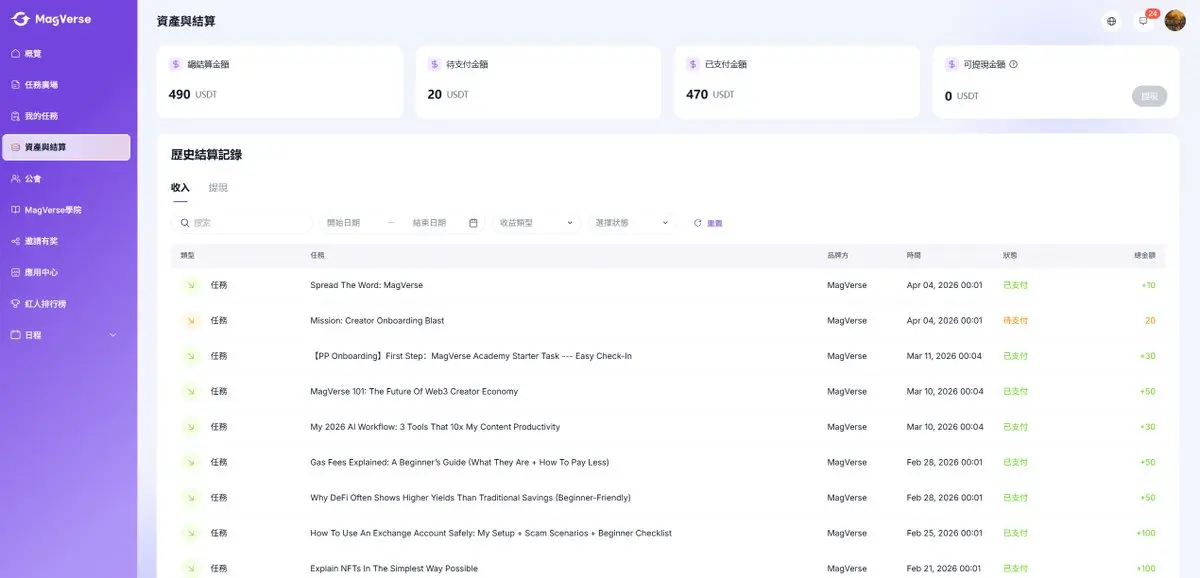The height and width of the screenshot is (578, 1200).
Task: Click the dollar icon on 總結算金額 card
Action: pos(176,64)
